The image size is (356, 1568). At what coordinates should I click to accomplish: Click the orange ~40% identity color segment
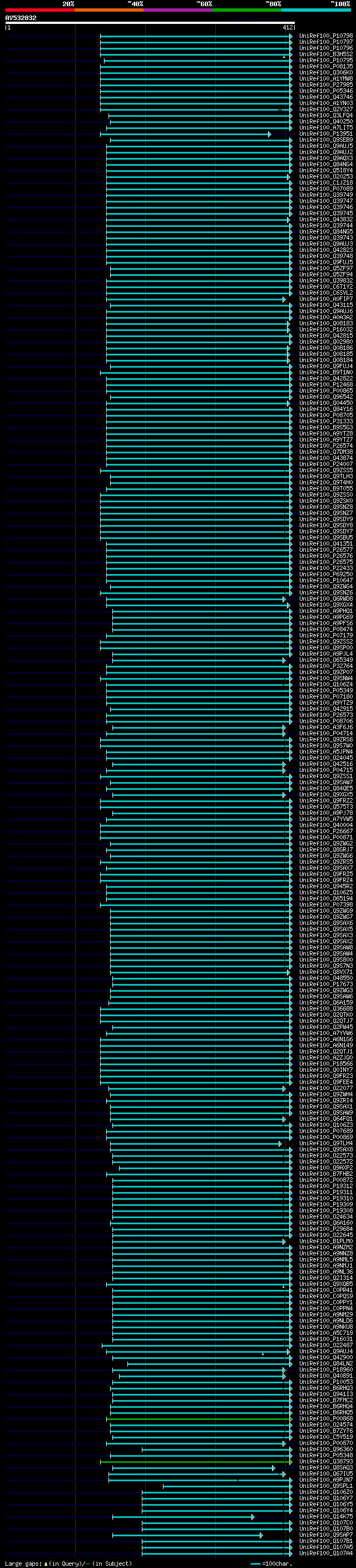coord(109,10)
